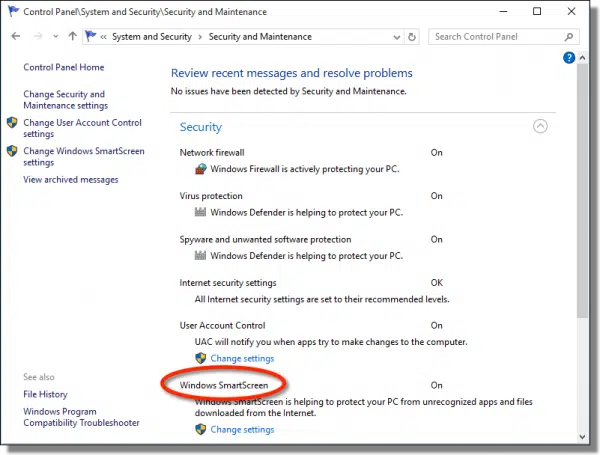600x455 pixels.
Task: Click Change settings under Windows SmartScreen
Action: [242, 430]
